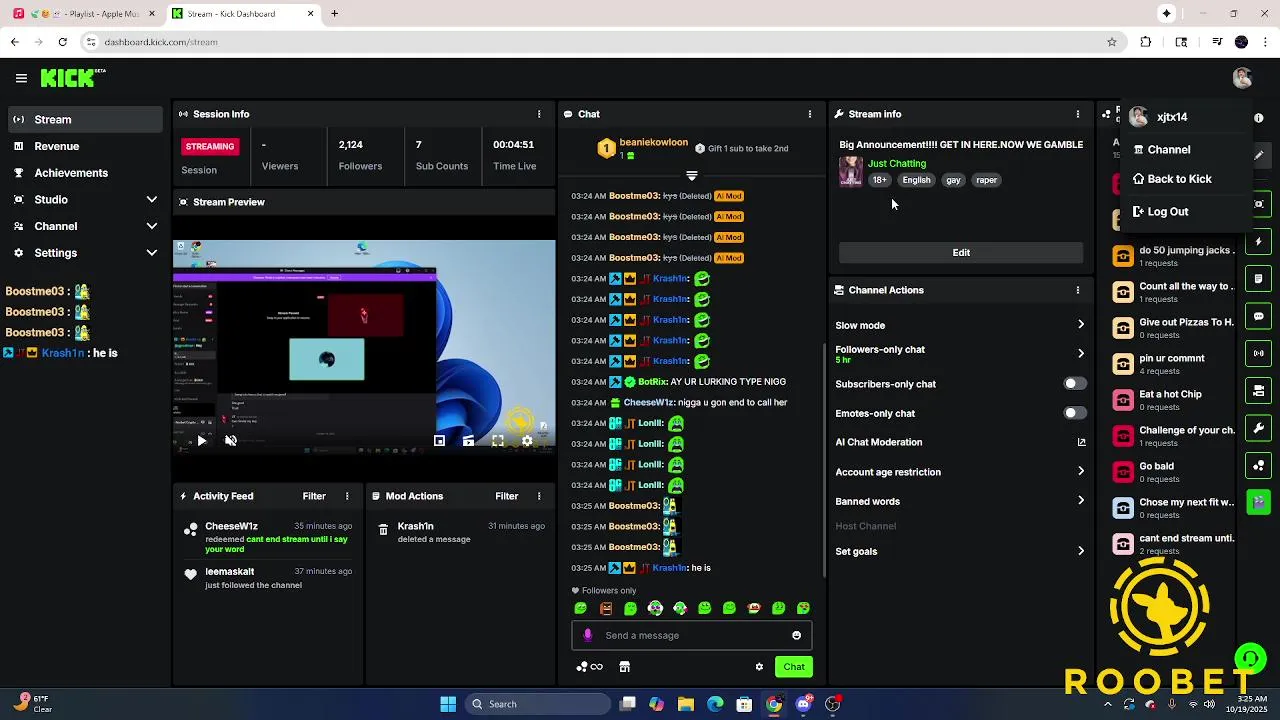Click the pencil edit icon in right toolbar

click(x=1259, y=155)
